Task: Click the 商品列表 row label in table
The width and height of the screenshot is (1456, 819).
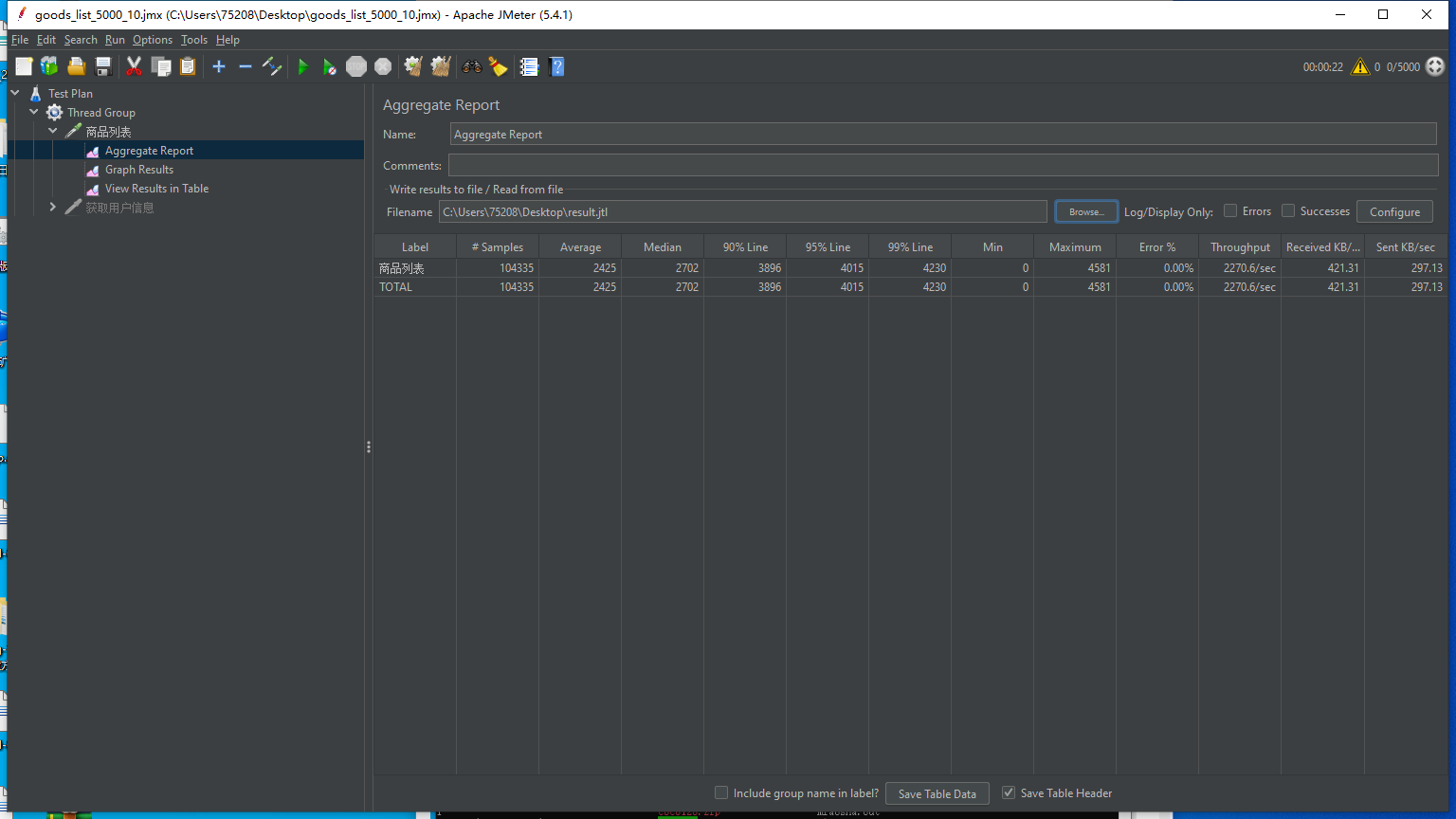Action: (415, 267)
